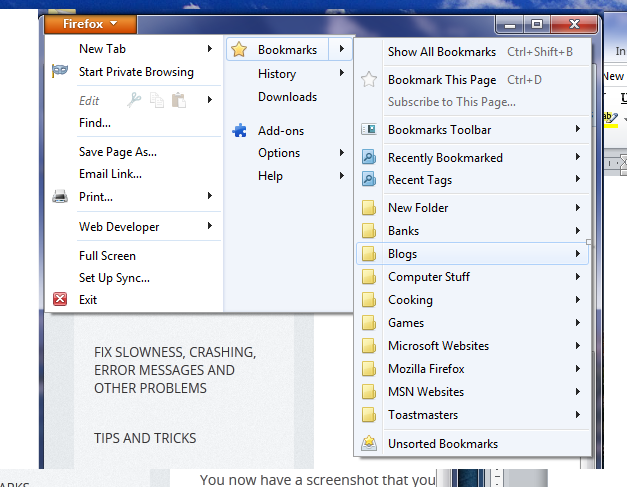Open the Fix Slowness, Crashing link
Image resolution: width=627 pixels, height=487 pixels.
pyautogui.click(x=175, y=370)
